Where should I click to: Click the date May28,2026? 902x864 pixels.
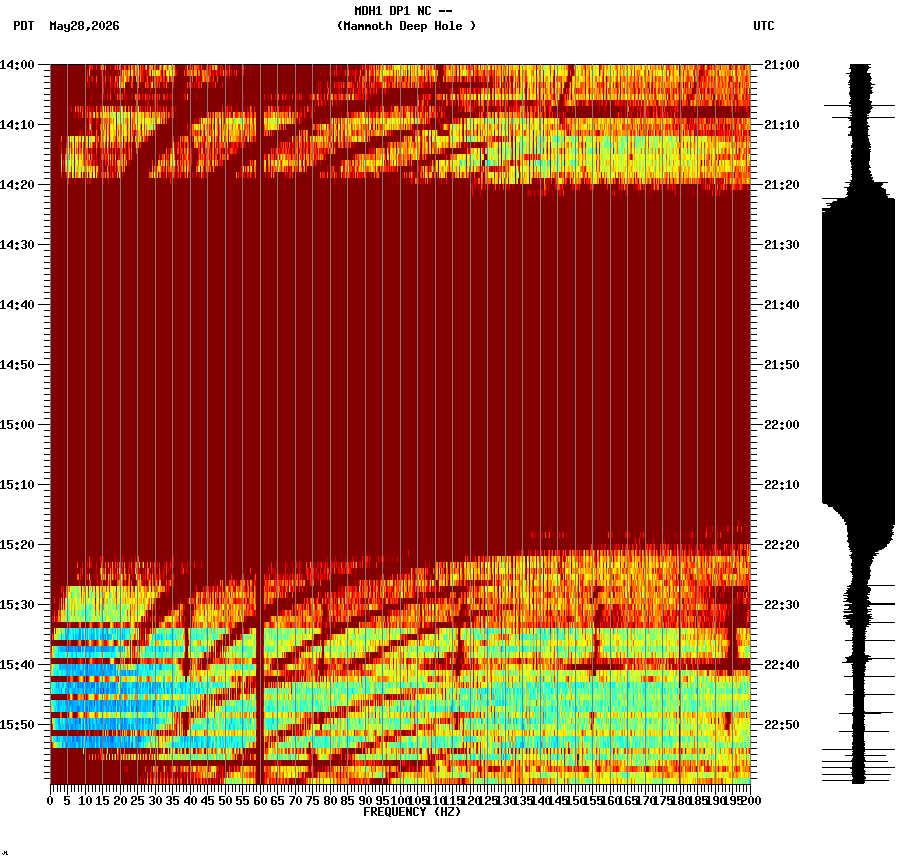click(84, 26)
